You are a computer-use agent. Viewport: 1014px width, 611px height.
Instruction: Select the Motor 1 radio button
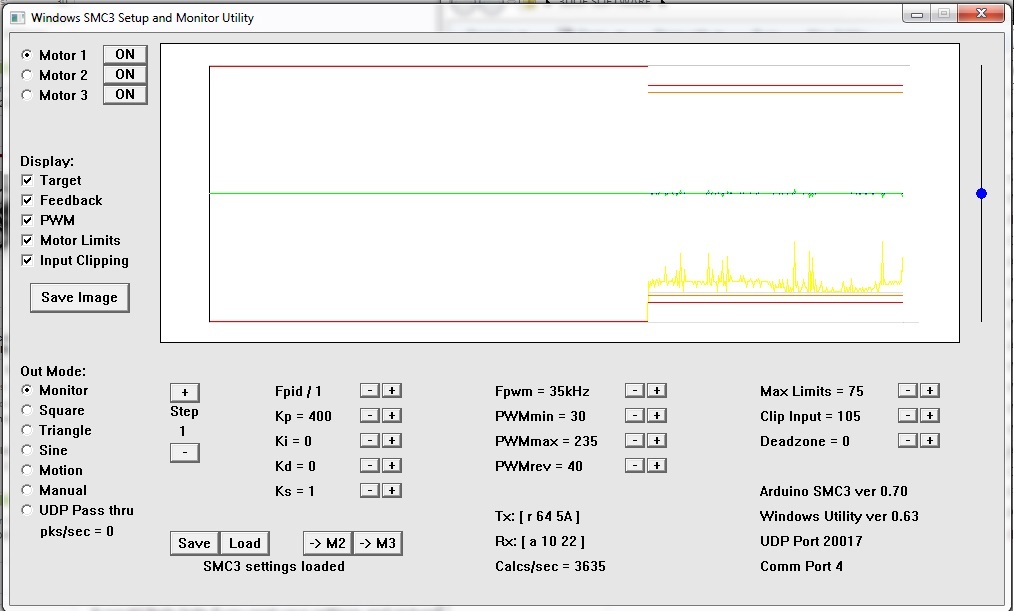[27, 55]
